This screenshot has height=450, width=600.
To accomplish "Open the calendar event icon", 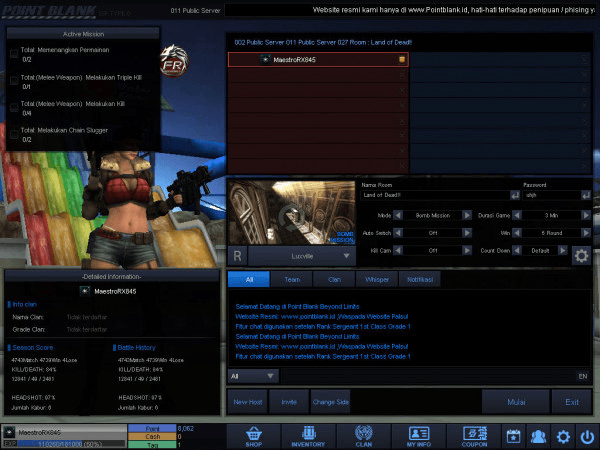I will 514,436.
